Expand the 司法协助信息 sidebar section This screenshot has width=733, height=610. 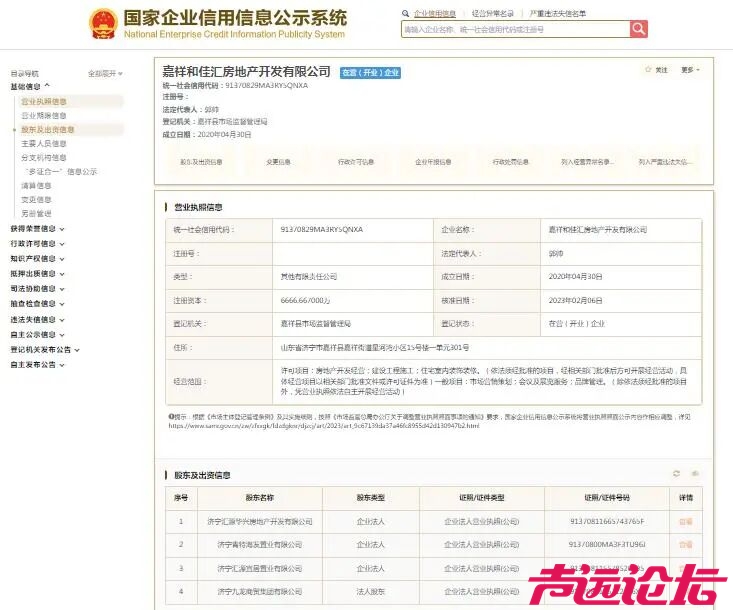(x=37, y=288)
